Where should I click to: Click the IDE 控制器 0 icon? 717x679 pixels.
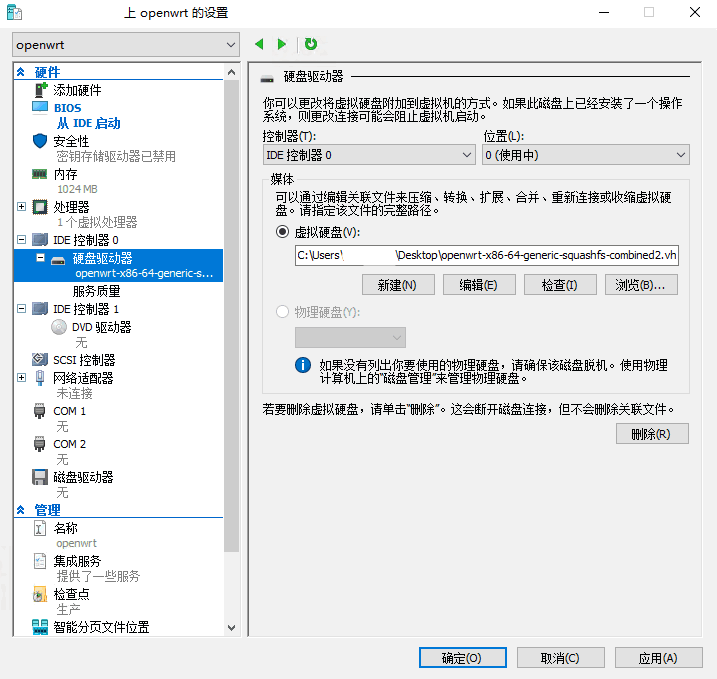pyautogui.click(x=40, y=240)
